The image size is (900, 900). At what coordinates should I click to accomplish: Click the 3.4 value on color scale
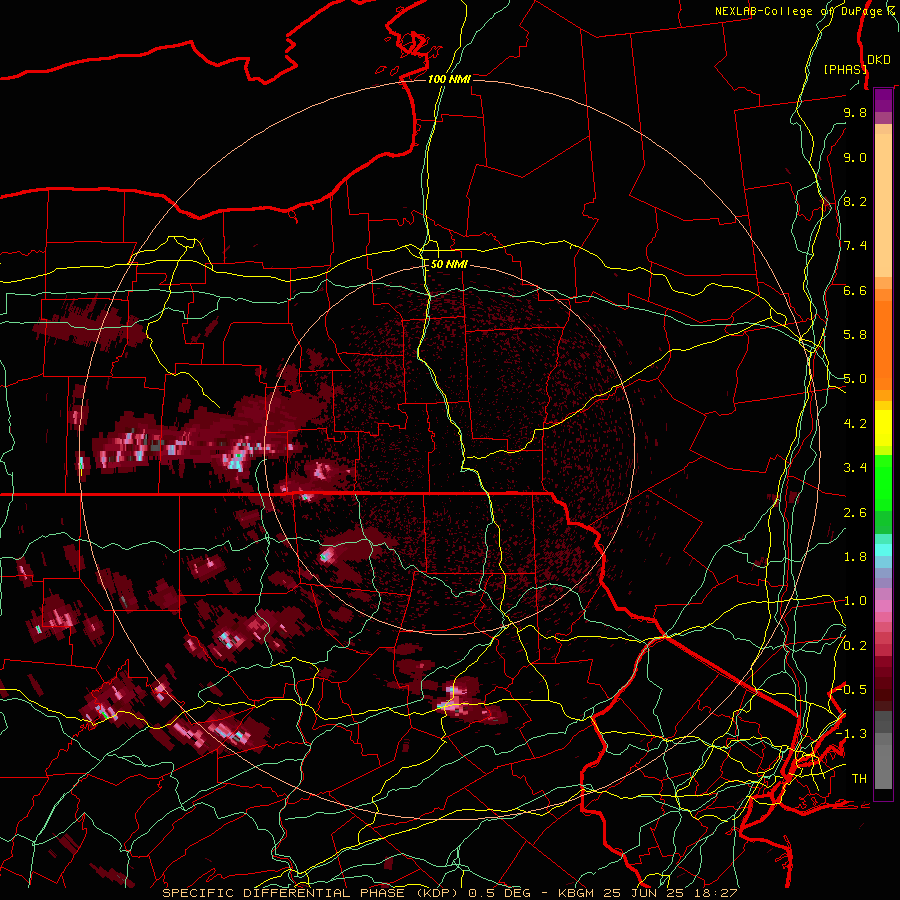click(x=855, y=468)
